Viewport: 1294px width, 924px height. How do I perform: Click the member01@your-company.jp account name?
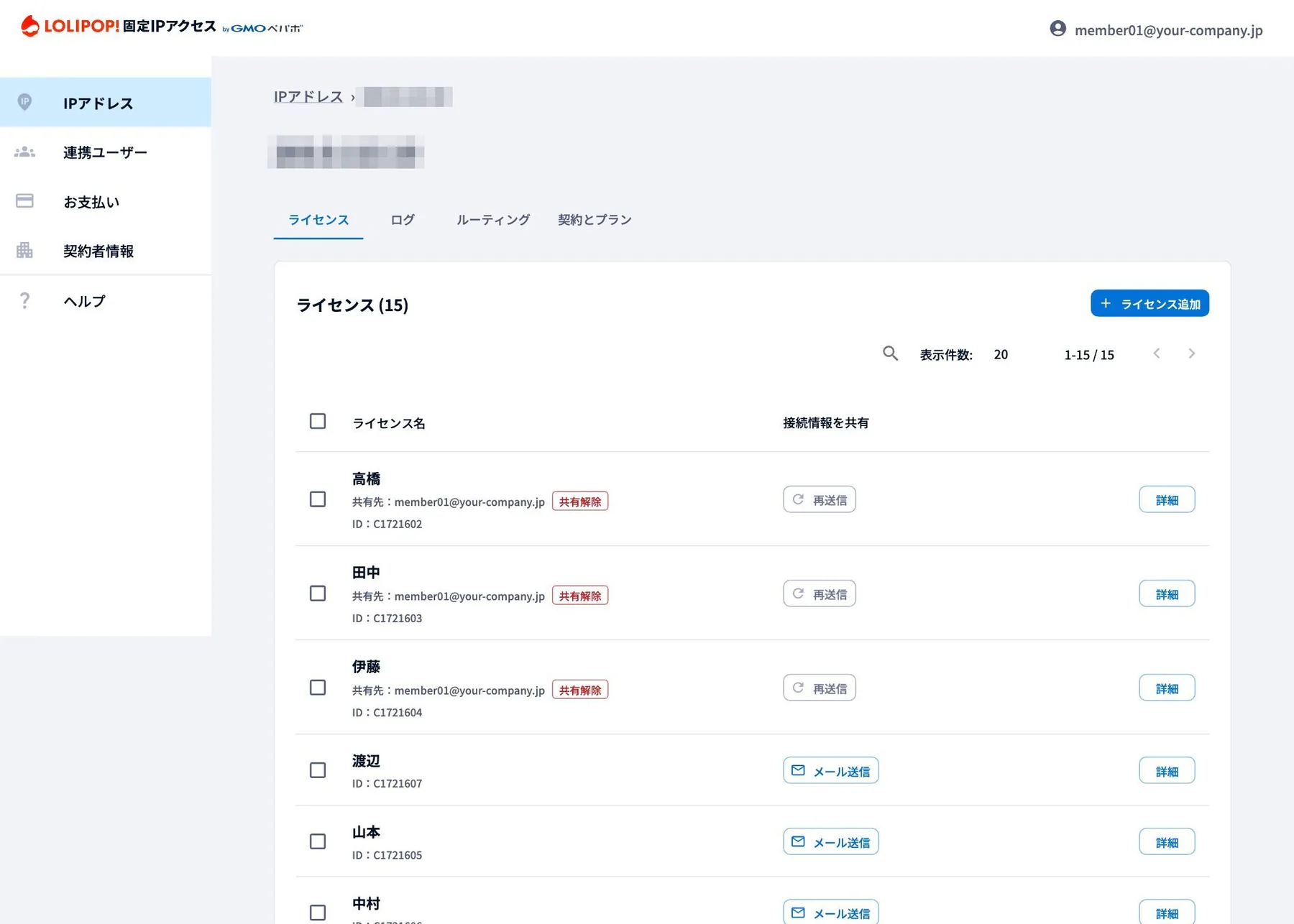pyautogui.click(x=1168, y=30)
